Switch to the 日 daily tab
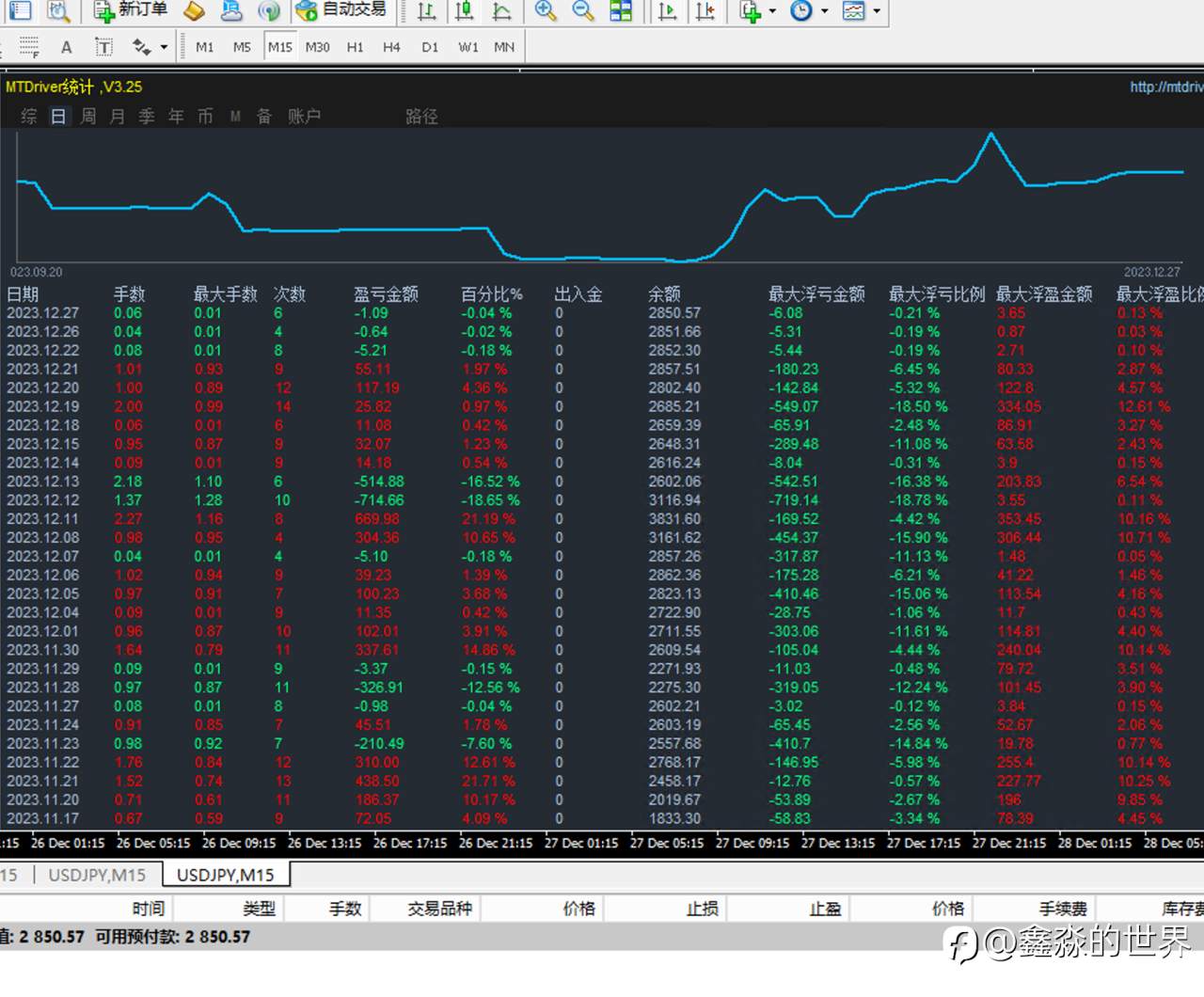This screenshot has width=1204, height=997. (x=58, y=116)
